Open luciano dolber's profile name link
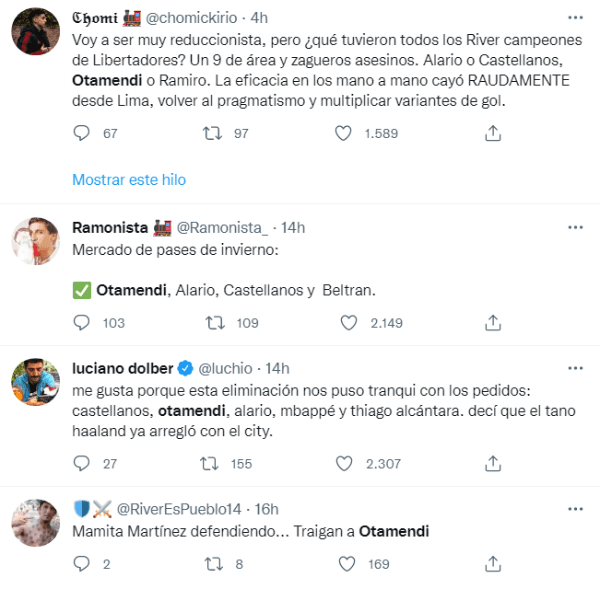Screen dimensions: 600x589 [123, 367]
